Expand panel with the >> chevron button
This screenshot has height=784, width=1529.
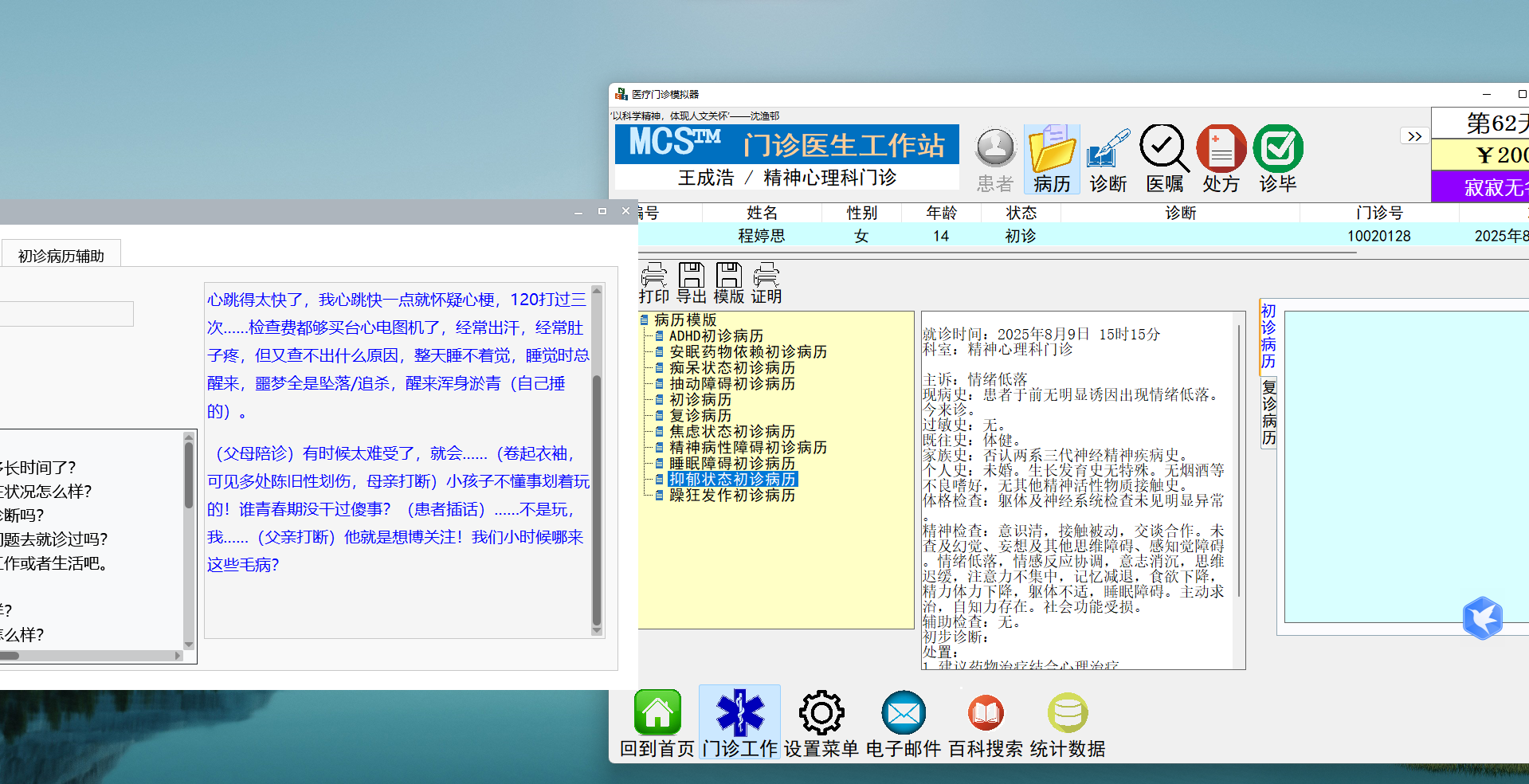click(1414, 136)
